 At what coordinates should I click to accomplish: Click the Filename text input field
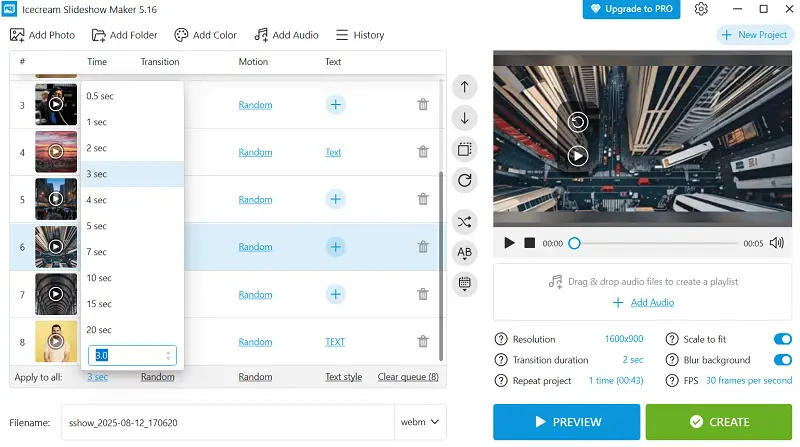coord(227,422)
